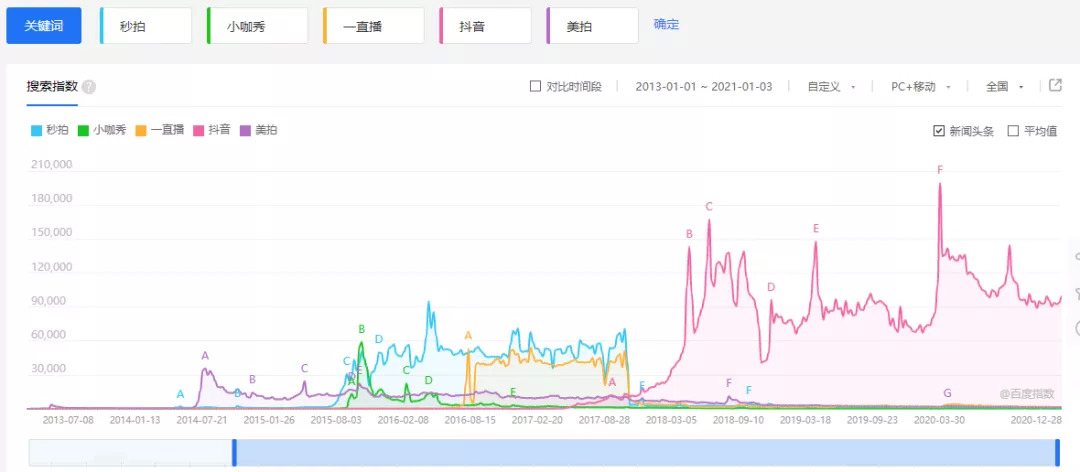Click the green E news marker near 2017
Screen dimensions: 1080x472
pyautogui.click(x=512, y=391)
